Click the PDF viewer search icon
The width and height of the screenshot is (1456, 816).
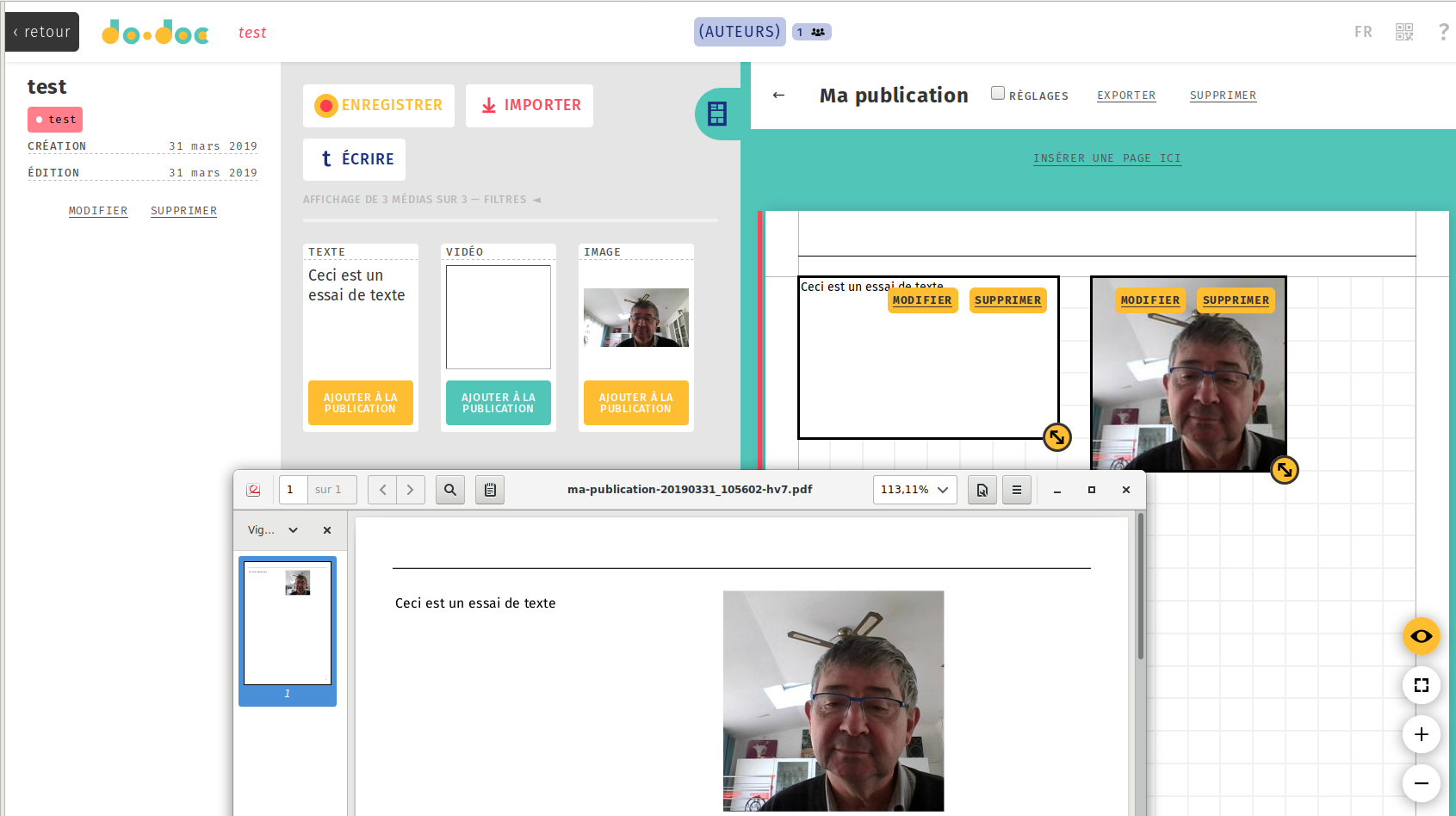pos(450,490)
